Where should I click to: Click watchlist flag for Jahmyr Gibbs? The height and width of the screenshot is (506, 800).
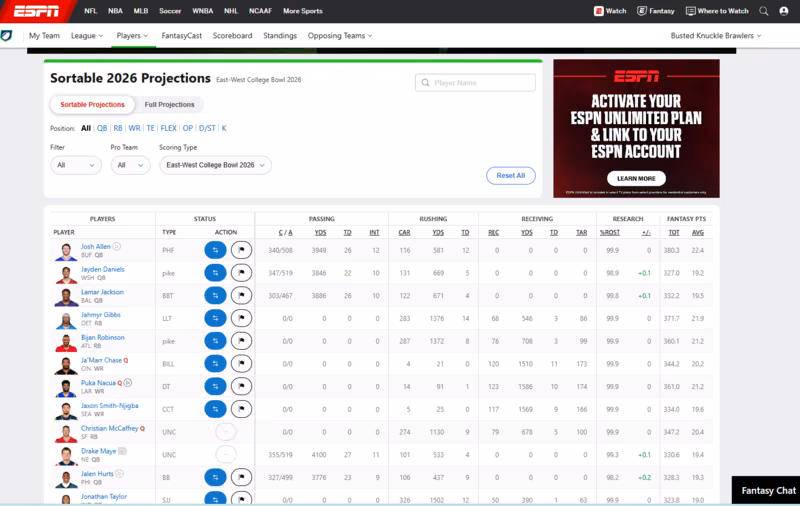pos(241,318)
